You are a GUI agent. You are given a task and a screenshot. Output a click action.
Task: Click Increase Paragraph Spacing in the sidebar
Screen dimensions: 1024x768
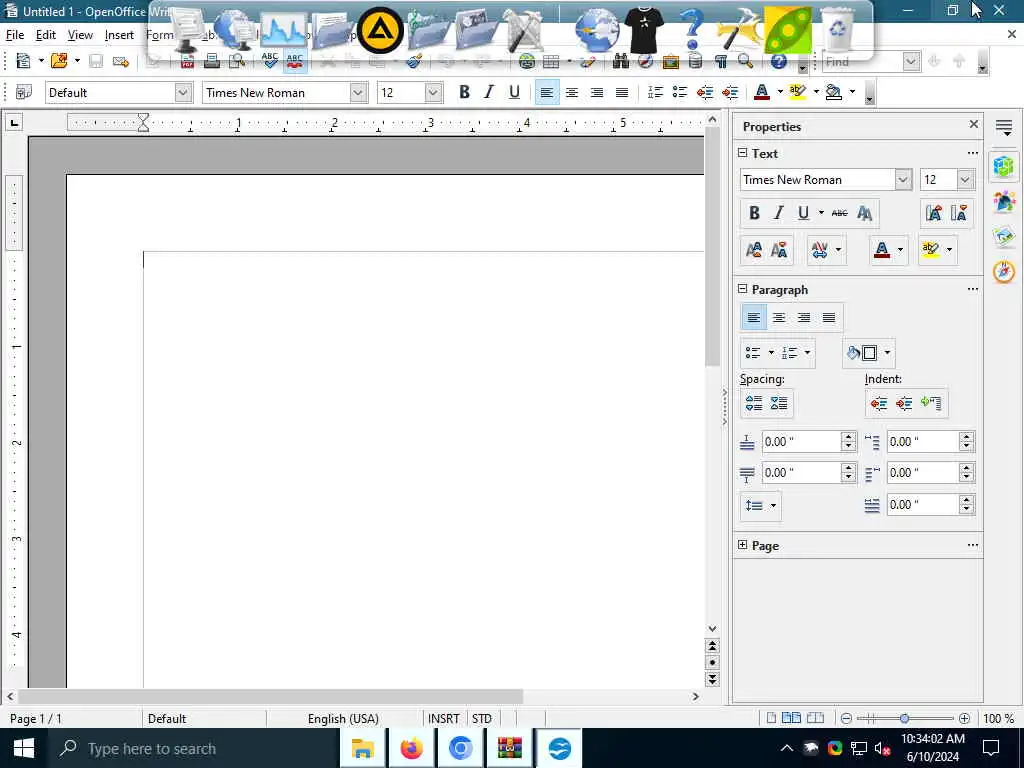pyautogui.click(x=754, y=403)
